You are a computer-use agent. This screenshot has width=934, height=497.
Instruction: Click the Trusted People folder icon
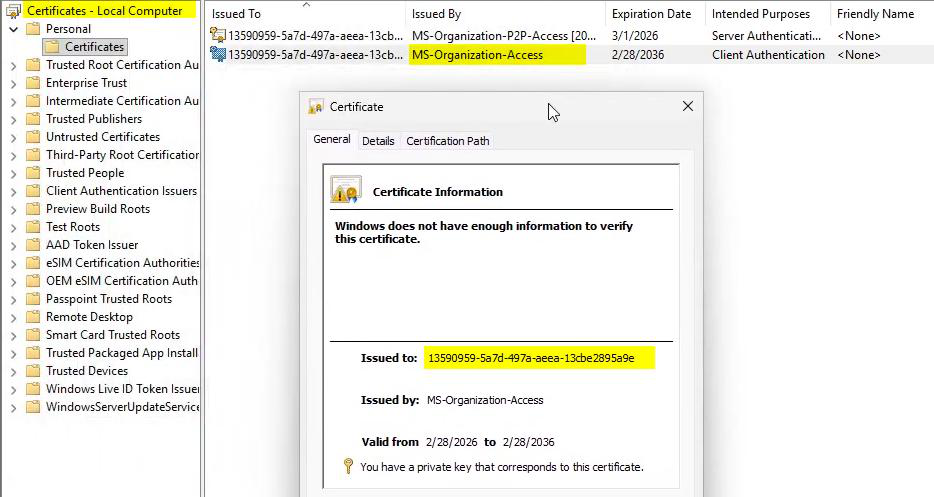tap(33, 173)
